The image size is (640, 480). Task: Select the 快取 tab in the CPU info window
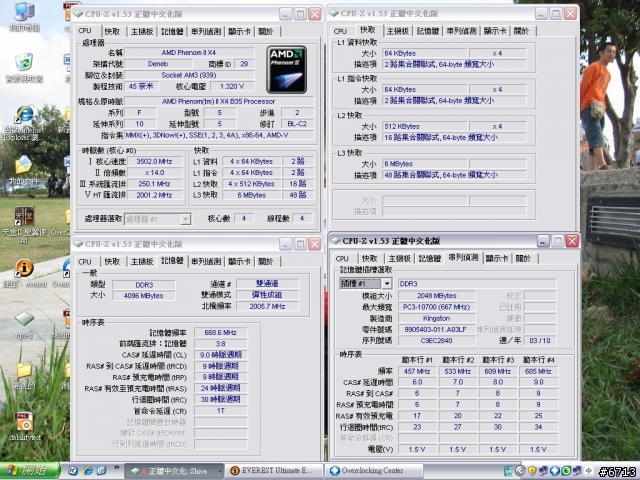pyautogui.click(x=112, y=31)
